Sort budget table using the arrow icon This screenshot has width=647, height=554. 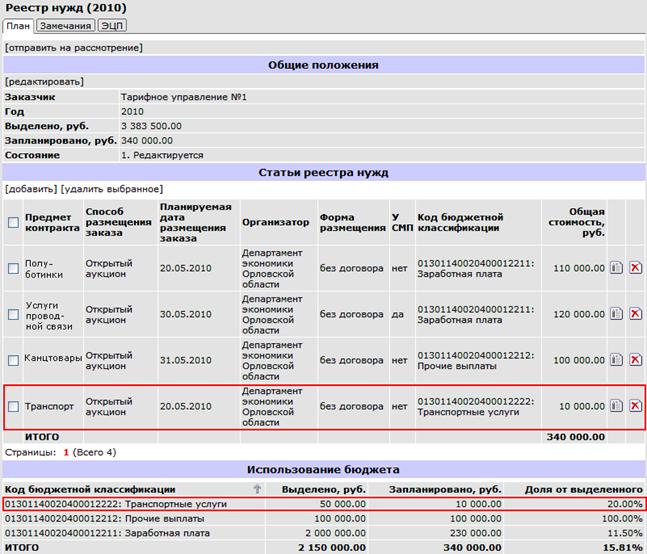(257, 489)
